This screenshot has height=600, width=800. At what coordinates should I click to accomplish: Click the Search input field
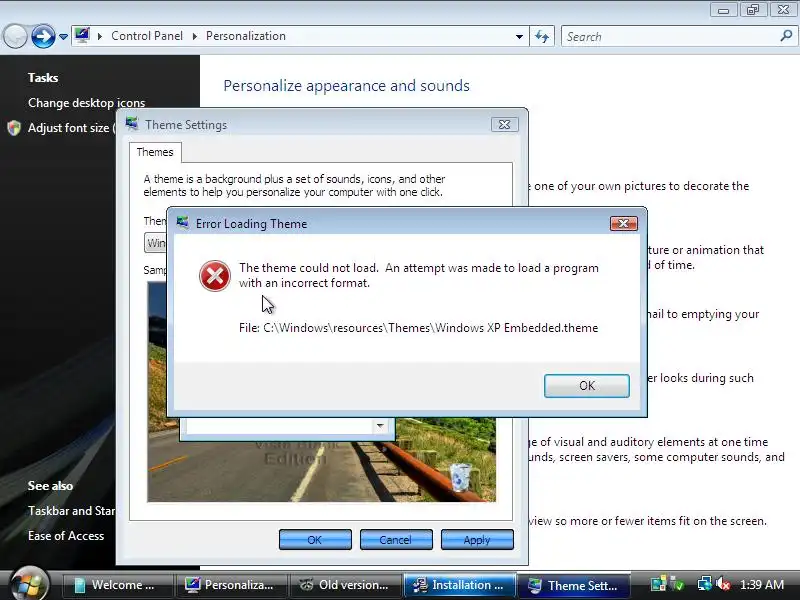pyautogui.click(x=671, y=37)
